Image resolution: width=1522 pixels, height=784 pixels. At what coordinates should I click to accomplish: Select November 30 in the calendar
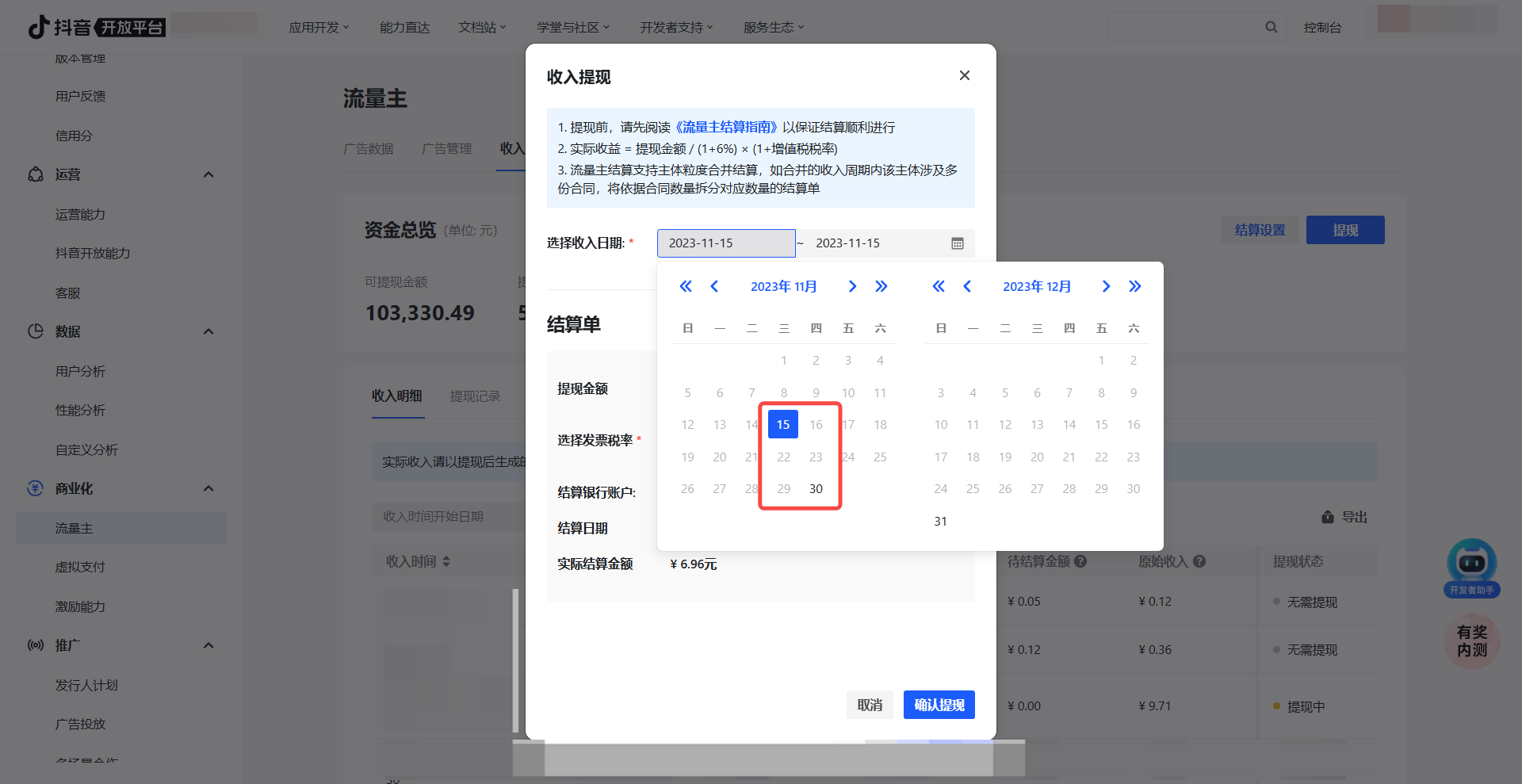(816, 489)
